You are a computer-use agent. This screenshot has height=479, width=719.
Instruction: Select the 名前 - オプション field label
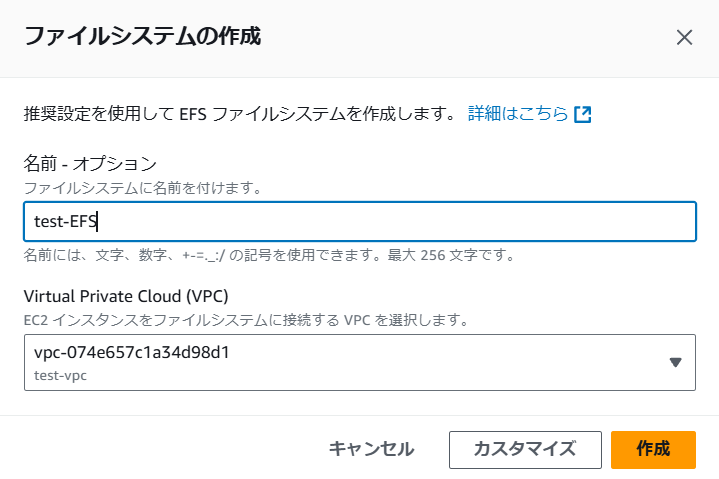pyautogui.click(x=90, y=164)
